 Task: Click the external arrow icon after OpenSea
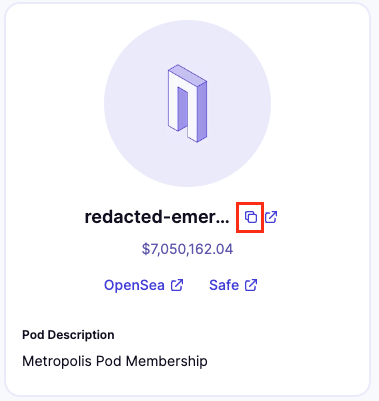click(x=177, y=285)
